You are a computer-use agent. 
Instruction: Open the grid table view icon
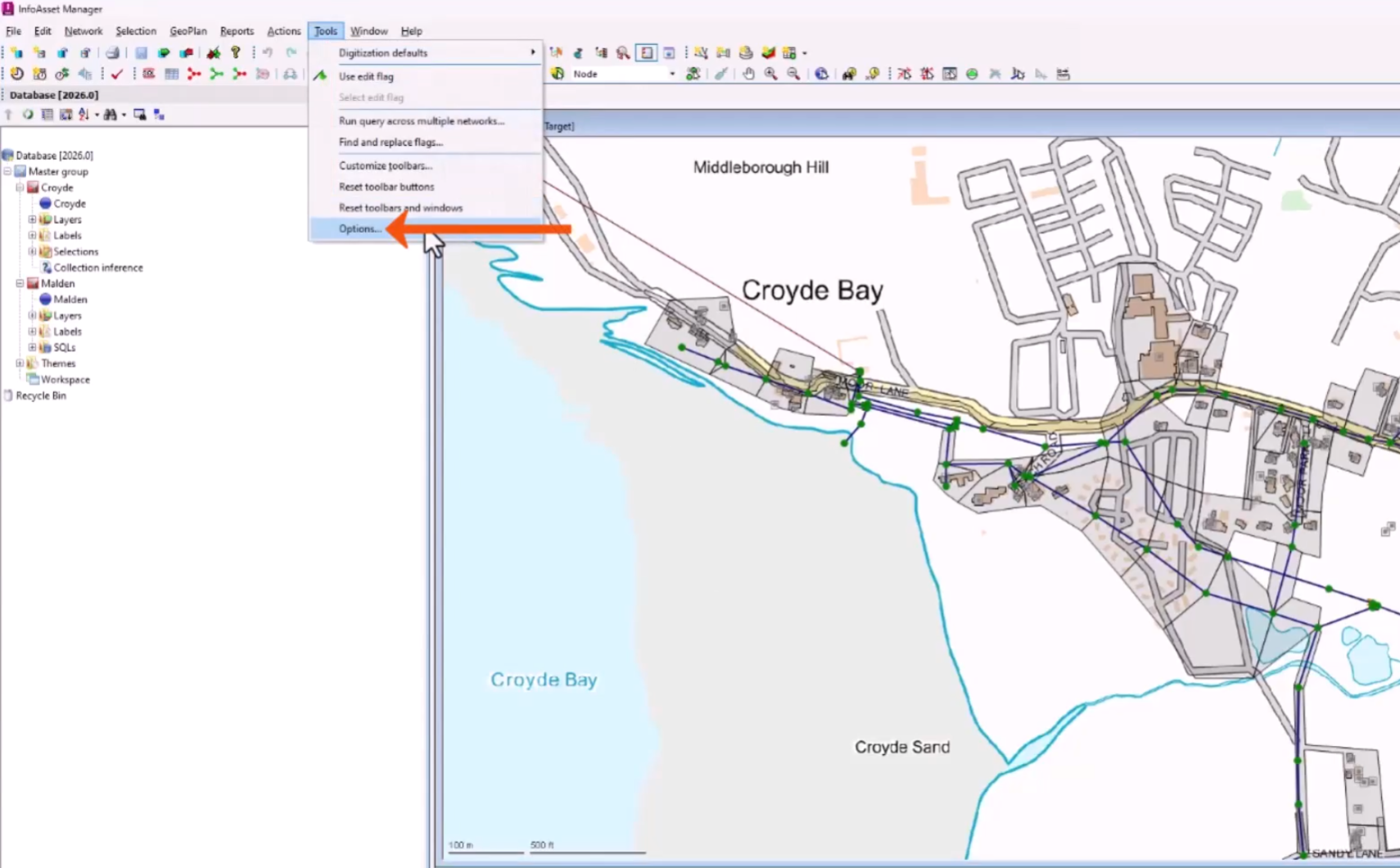click(171, 75)
